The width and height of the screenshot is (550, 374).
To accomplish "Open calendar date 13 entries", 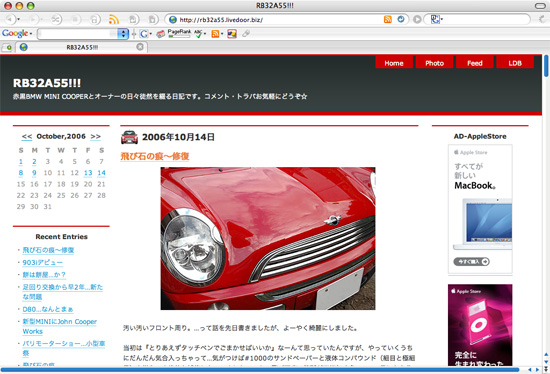I will [88, 173].
